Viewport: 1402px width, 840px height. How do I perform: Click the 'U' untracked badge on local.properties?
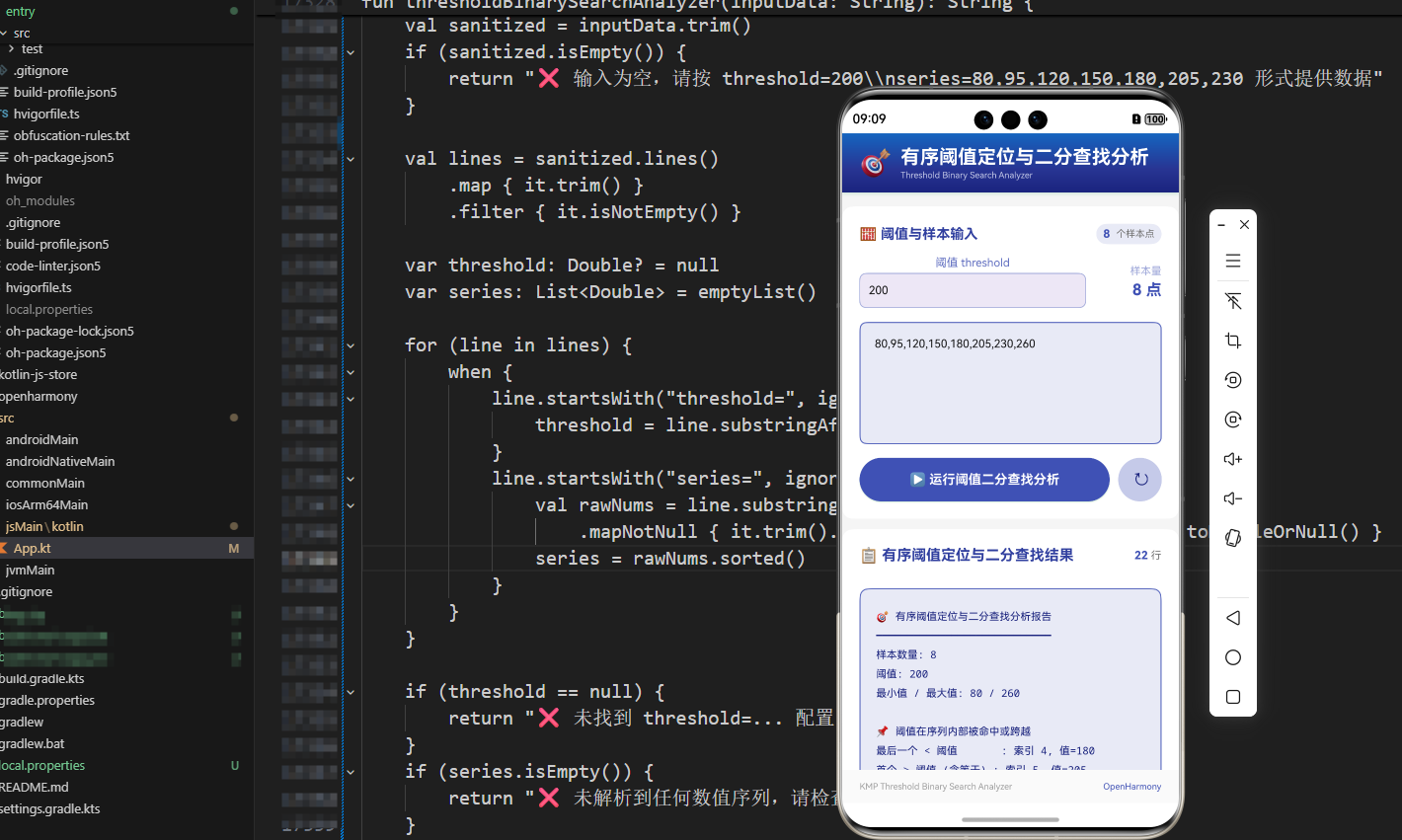pos(234,765)
